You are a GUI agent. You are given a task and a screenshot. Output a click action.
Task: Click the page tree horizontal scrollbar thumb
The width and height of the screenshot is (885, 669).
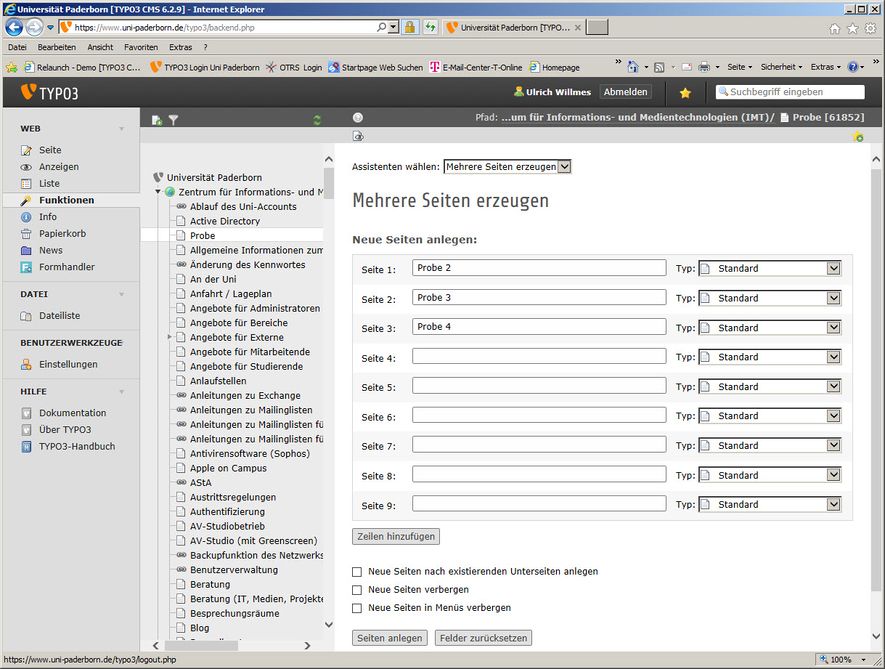[201, 645]
